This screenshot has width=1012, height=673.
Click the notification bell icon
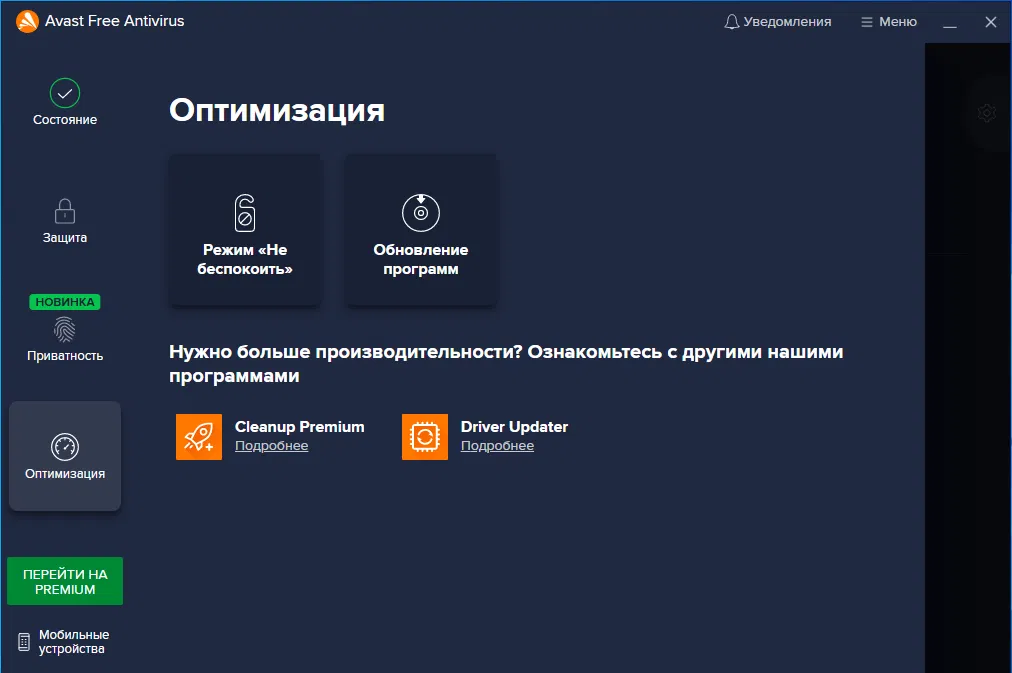pyautogui.click(x=731, y=22)
